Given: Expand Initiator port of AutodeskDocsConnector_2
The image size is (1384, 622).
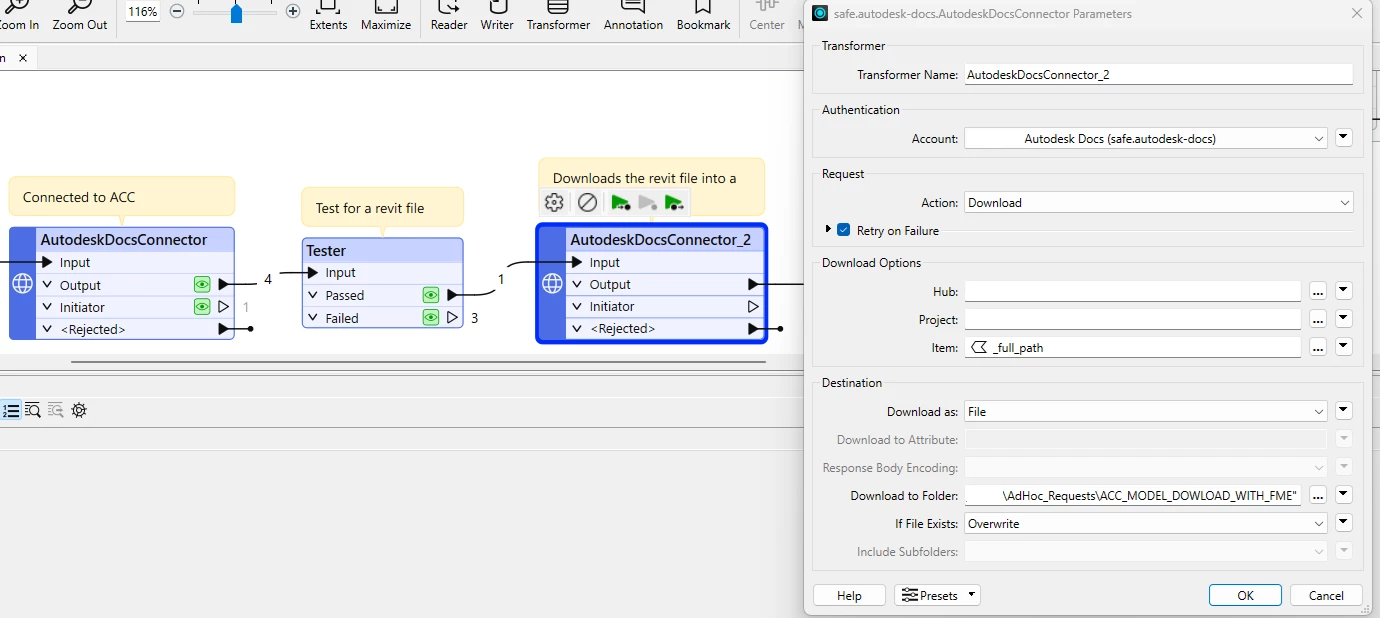Looking at the screenshot, I should pos(577,306).
